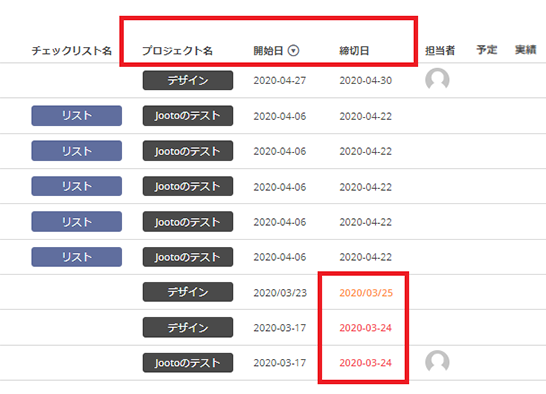The image size is (546, 394).
Task: Open the デザイン tag with deadline 2020-03-24
Action: click(188, 327)
